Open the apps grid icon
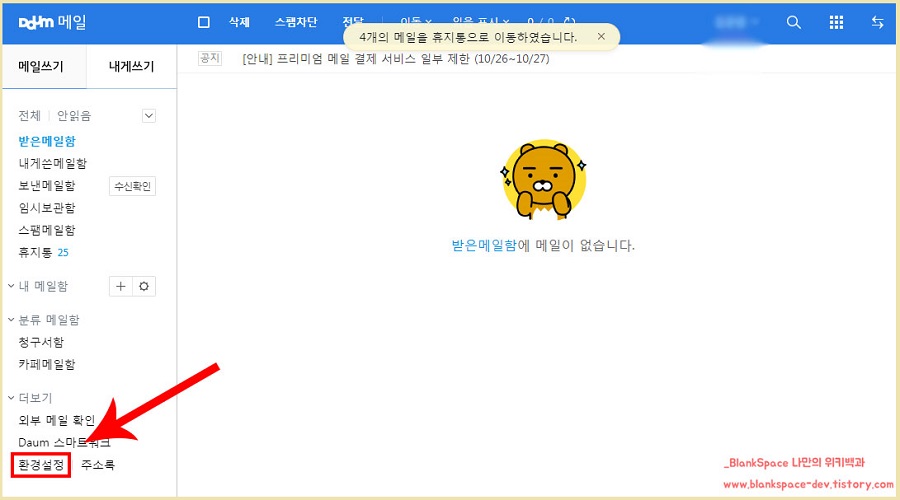Screen dimensions: 900x500 pyautogui.click(x=836, y=22)
